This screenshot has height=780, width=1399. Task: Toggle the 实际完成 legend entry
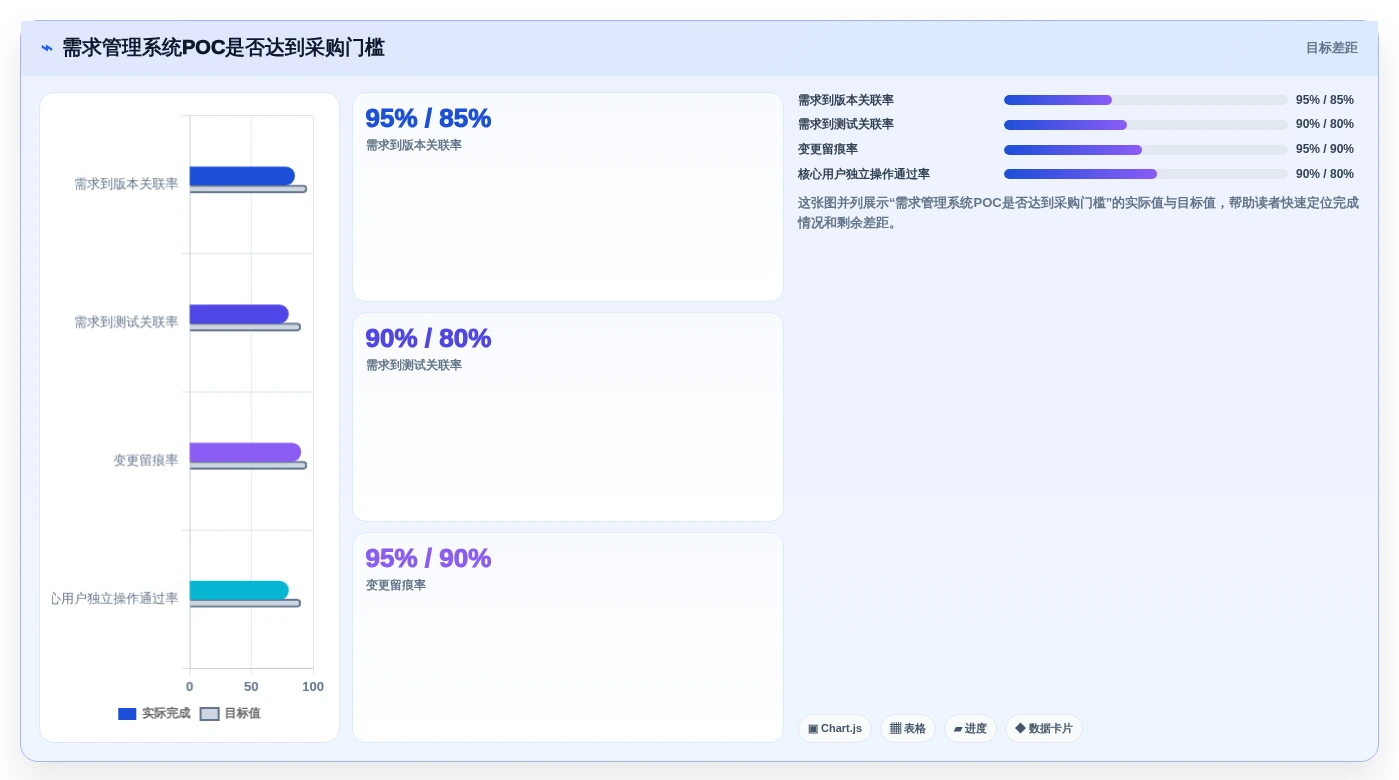[154, 714]
